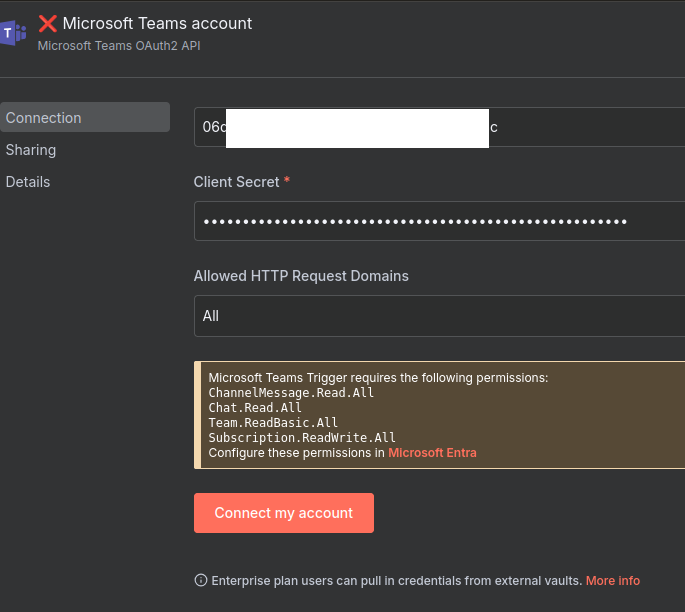Image resolution: width=685 pixels, height=612 pixels.
Task: Click the Chat.Read.All permission text
Action: (x=255, y=408)
